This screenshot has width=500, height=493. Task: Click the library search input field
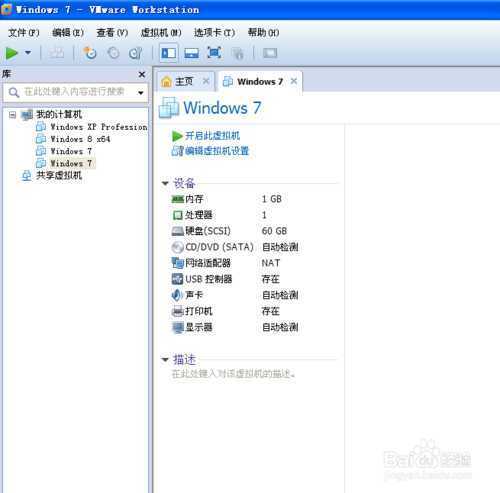tap(75, 92)
